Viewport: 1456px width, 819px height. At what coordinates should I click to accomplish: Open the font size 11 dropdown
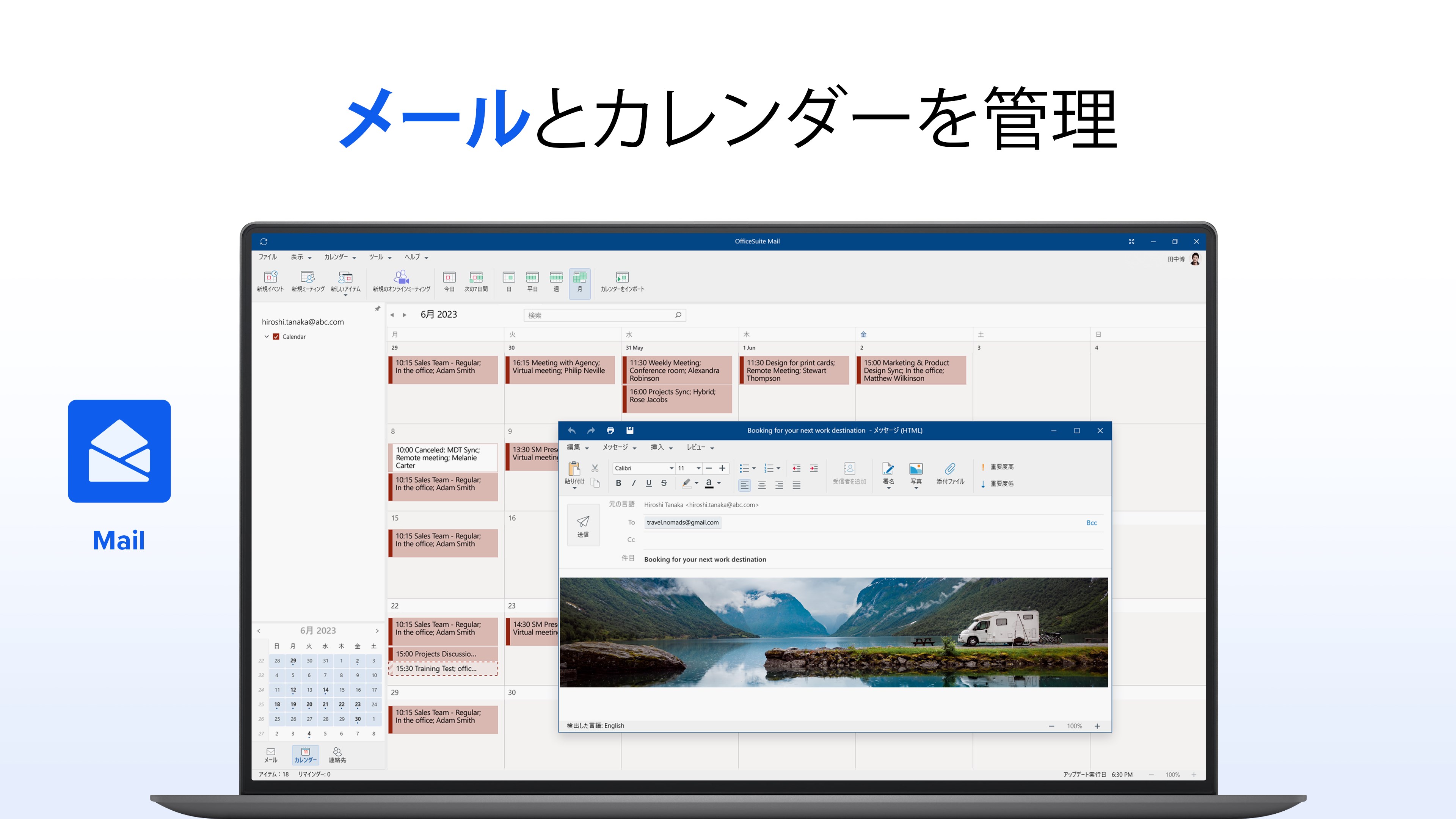click(698, 469)
